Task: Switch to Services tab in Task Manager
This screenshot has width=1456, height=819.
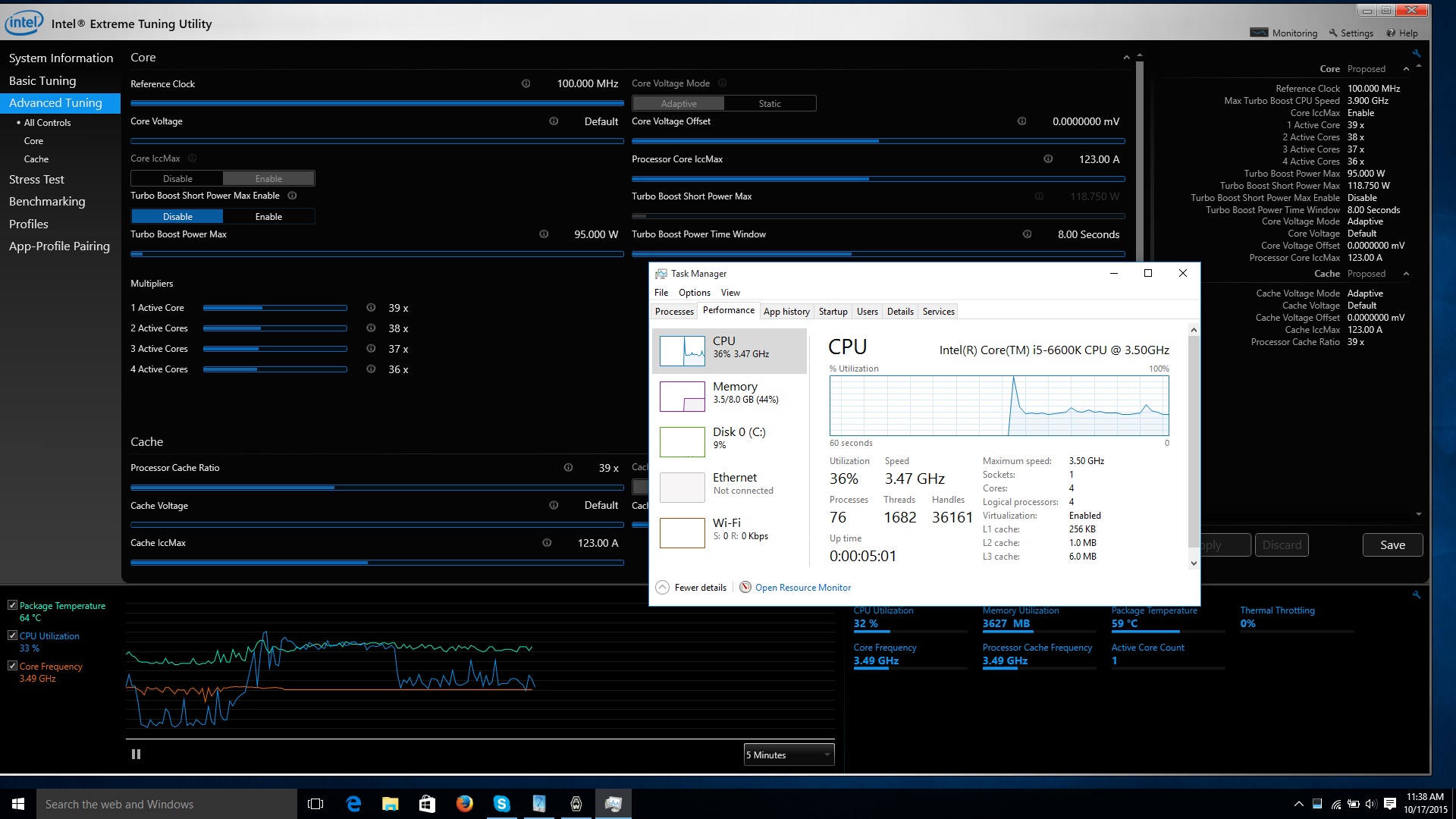Action: (938, 312)
